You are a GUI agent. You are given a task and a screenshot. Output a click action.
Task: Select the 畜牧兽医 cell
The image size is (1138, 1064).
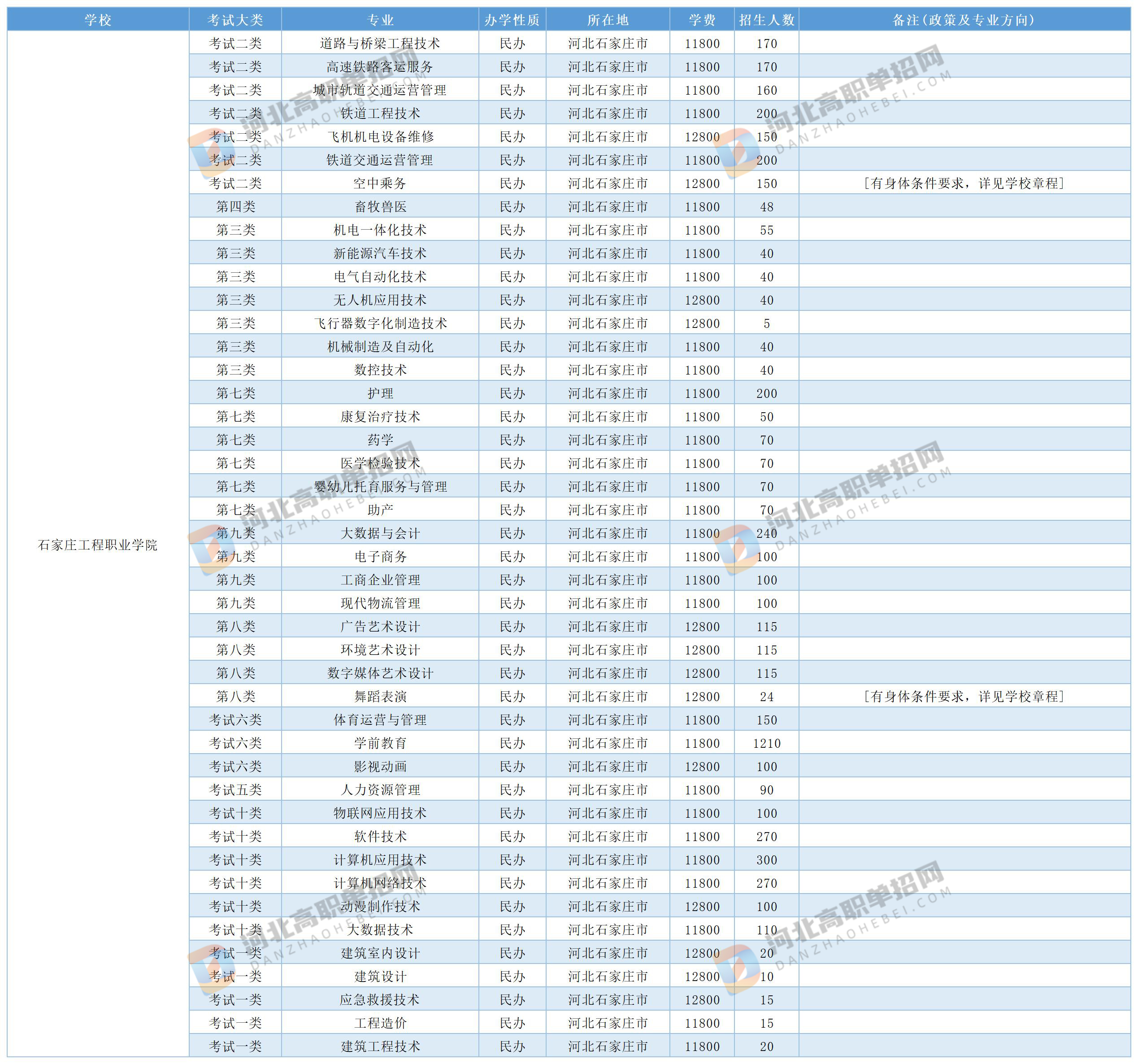(380, 207)
